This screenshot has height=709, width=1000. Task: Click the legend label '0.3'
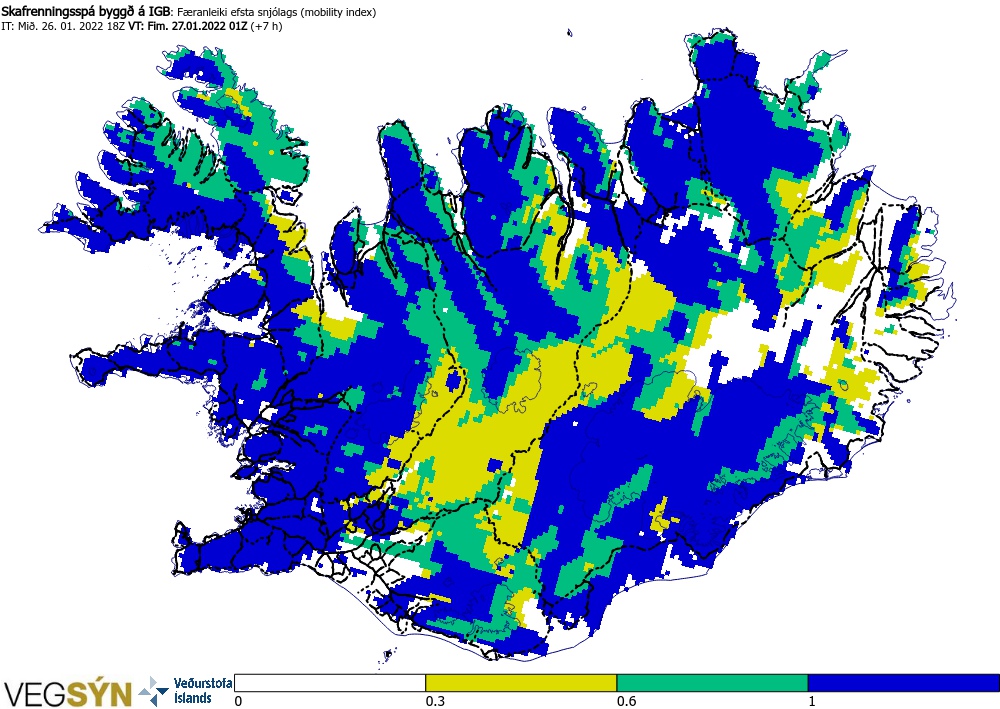pos(435,701)
